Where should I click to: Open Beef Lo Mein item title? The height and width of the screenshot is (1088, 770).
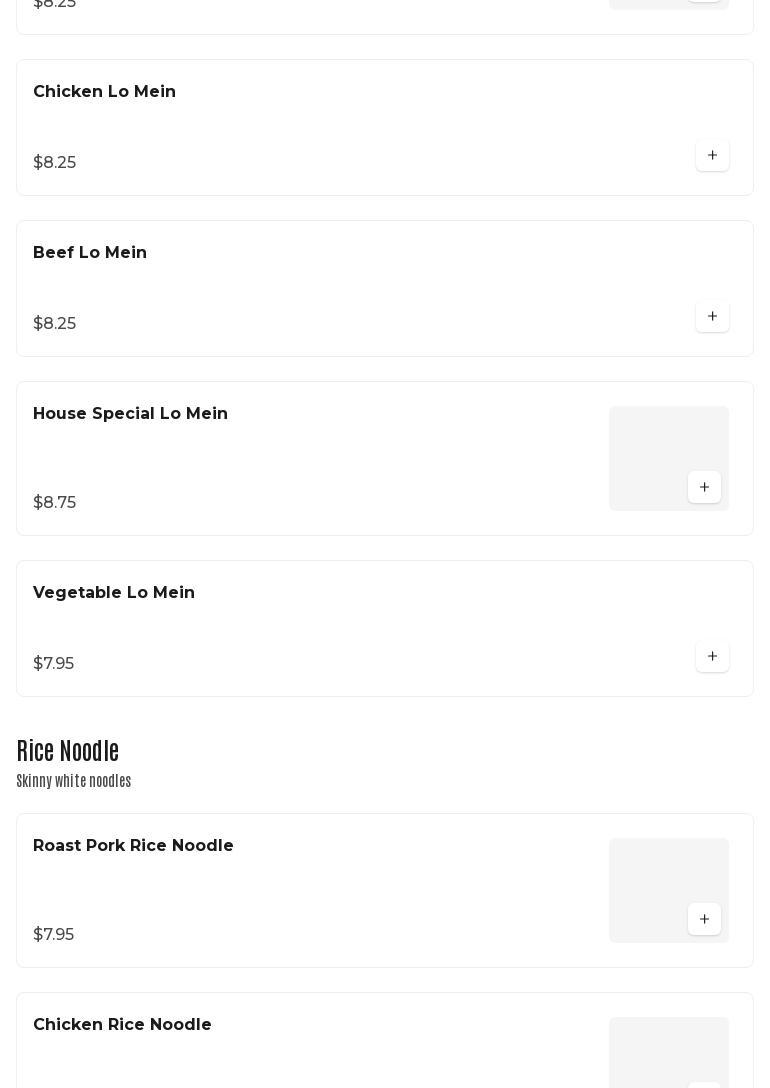coord(89,253)
